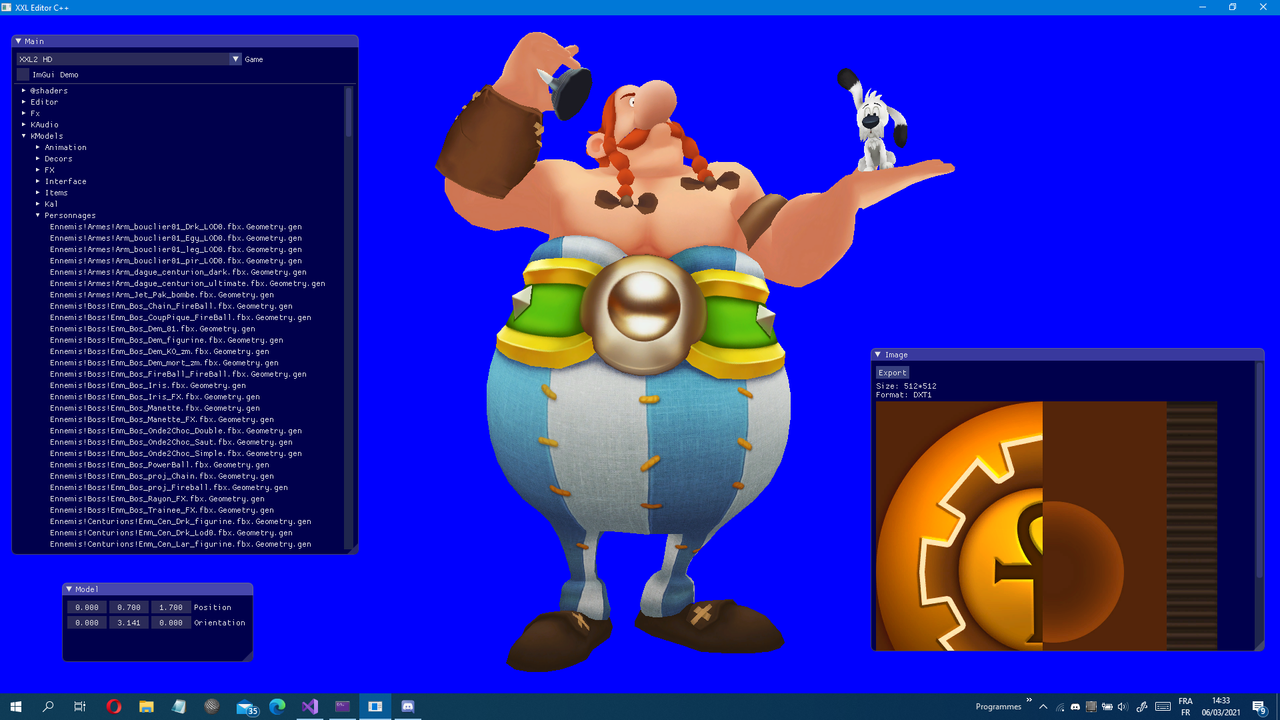Viewport: 1280px width, 720px height.
Task: Open Discord from the taskbar
Action: tap(407, 706)
